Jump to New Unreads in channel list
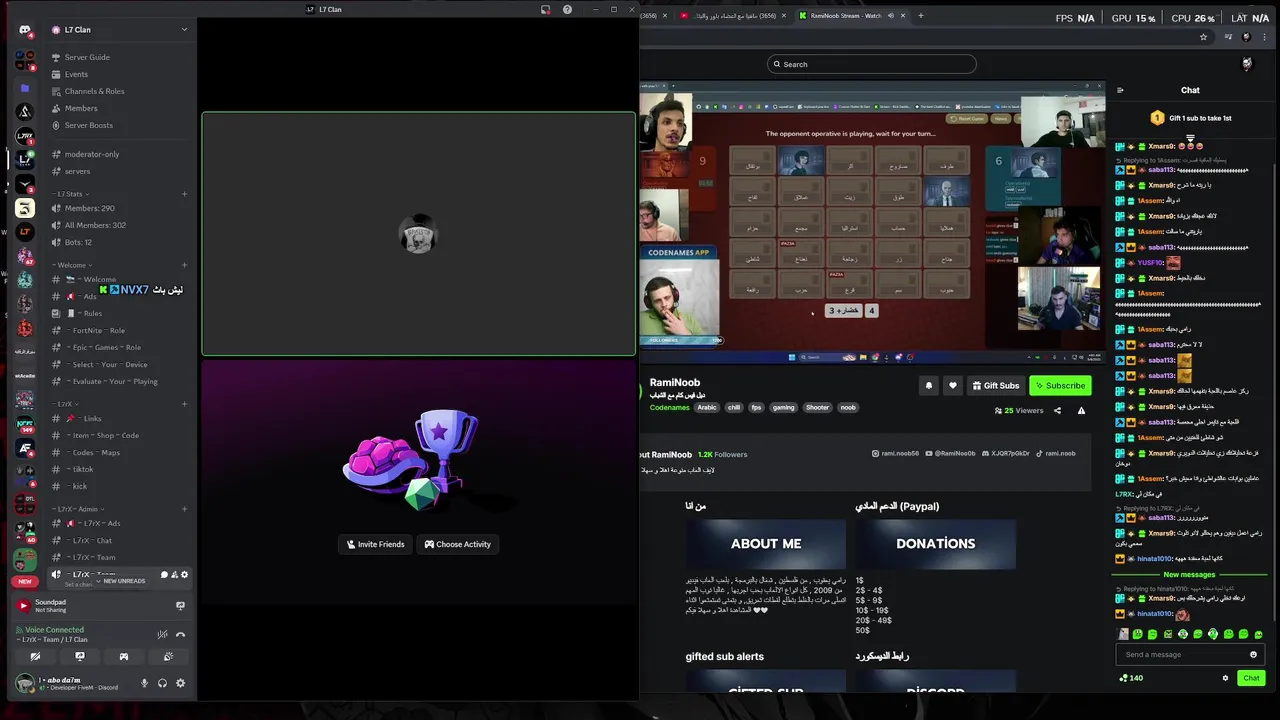 [x=121, y=581]
